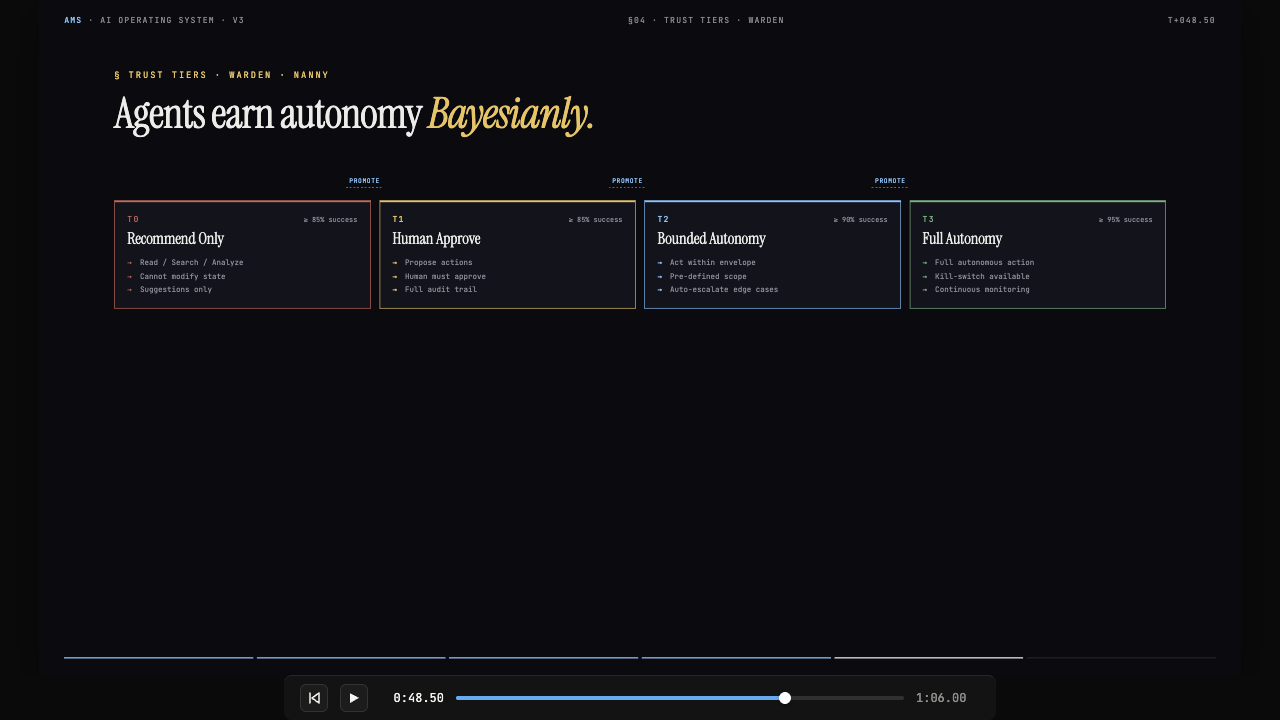Click the T2 tier label
The width and height of the screenshot is (1280, 720).
pos(663,219)
